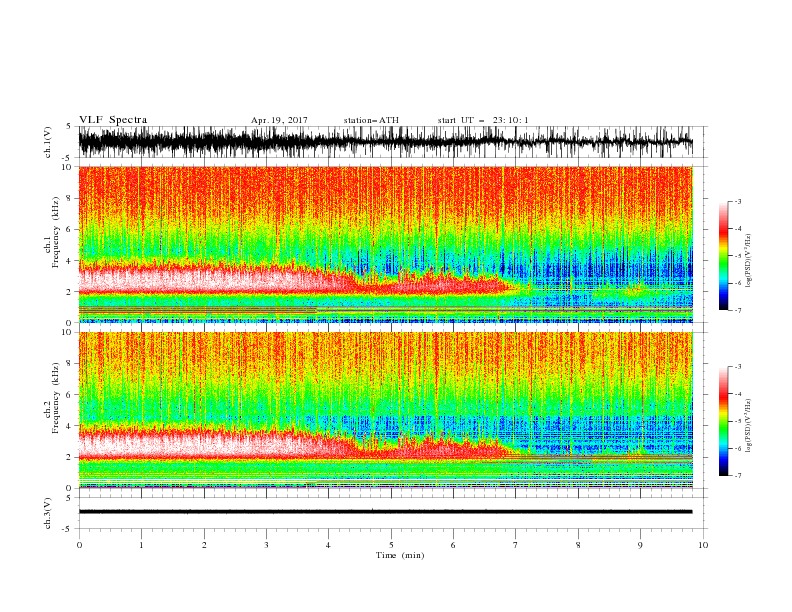Image resolution: width=792 pixels, height=612 pixels.
Task: Click the ch.3(V) waveform trace
Action: tap(385, 512)
